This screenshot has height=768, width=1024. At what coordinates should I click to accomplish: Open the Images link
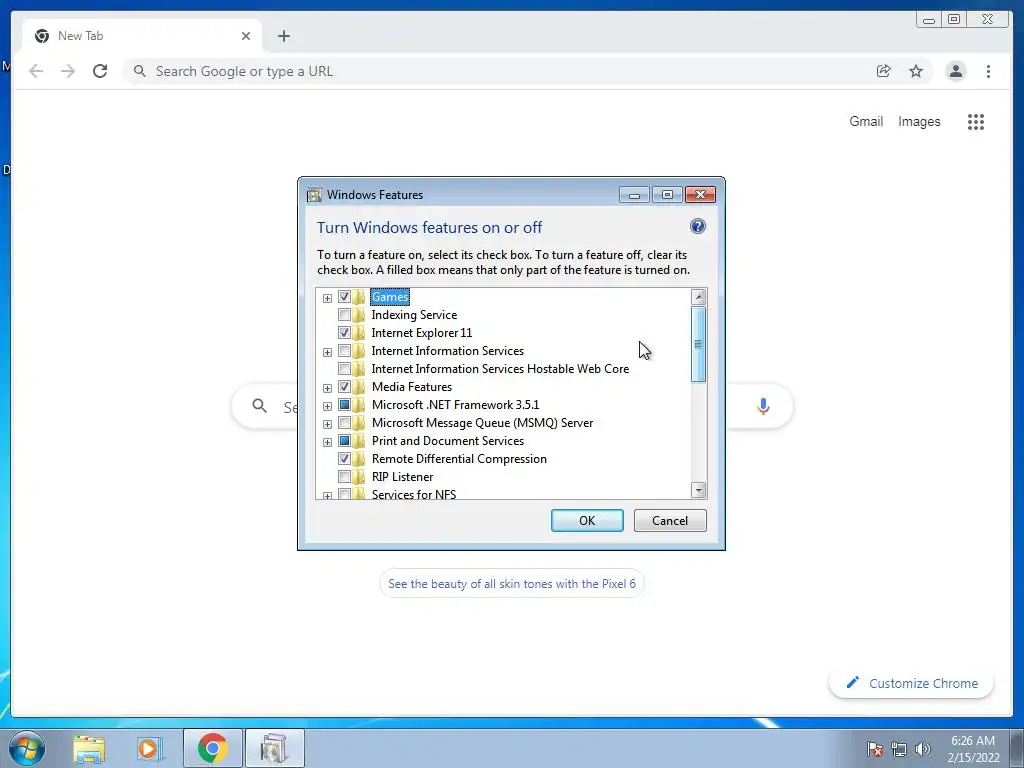click(919, 121)
